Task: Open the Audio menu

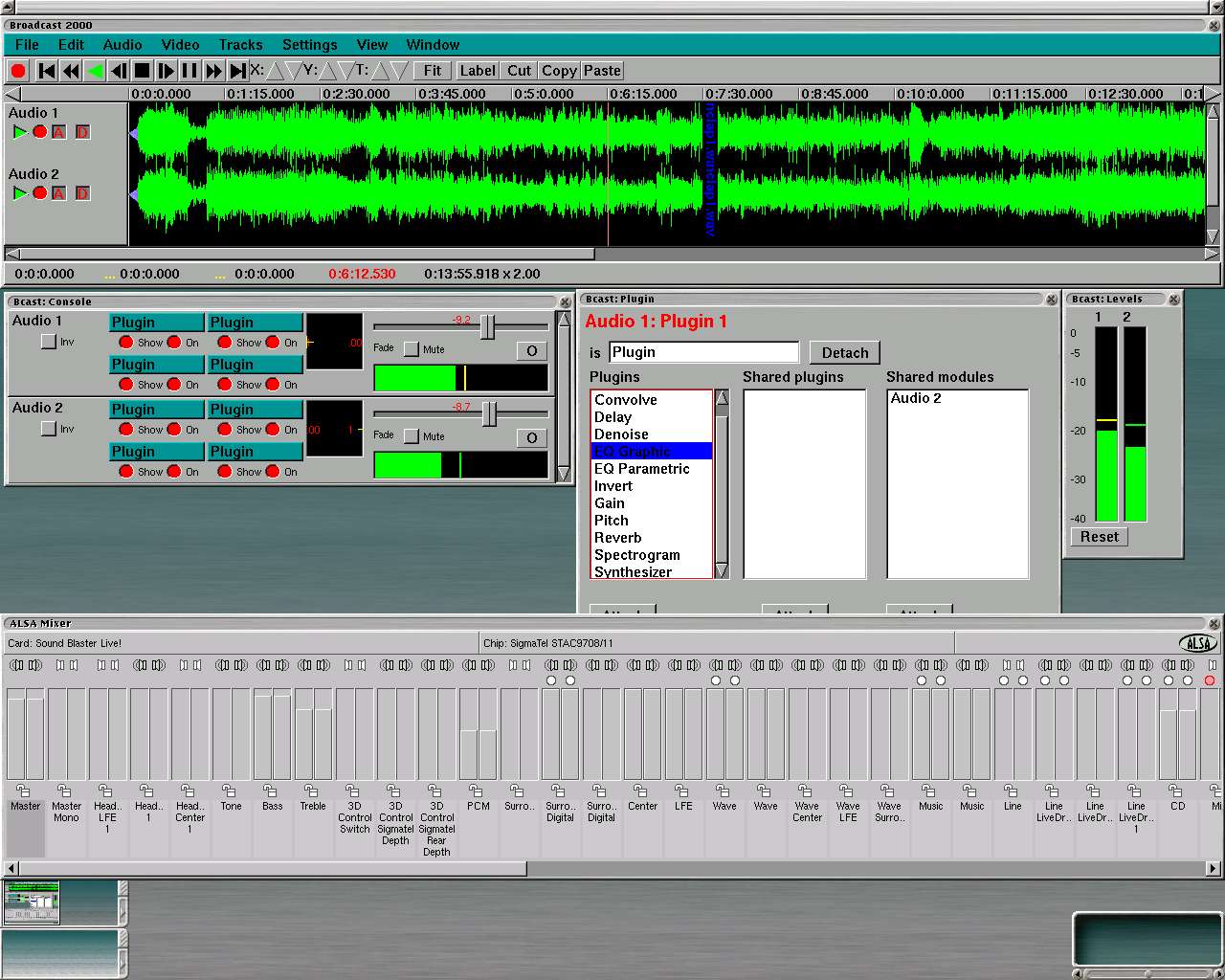Action: coord(122,45)
